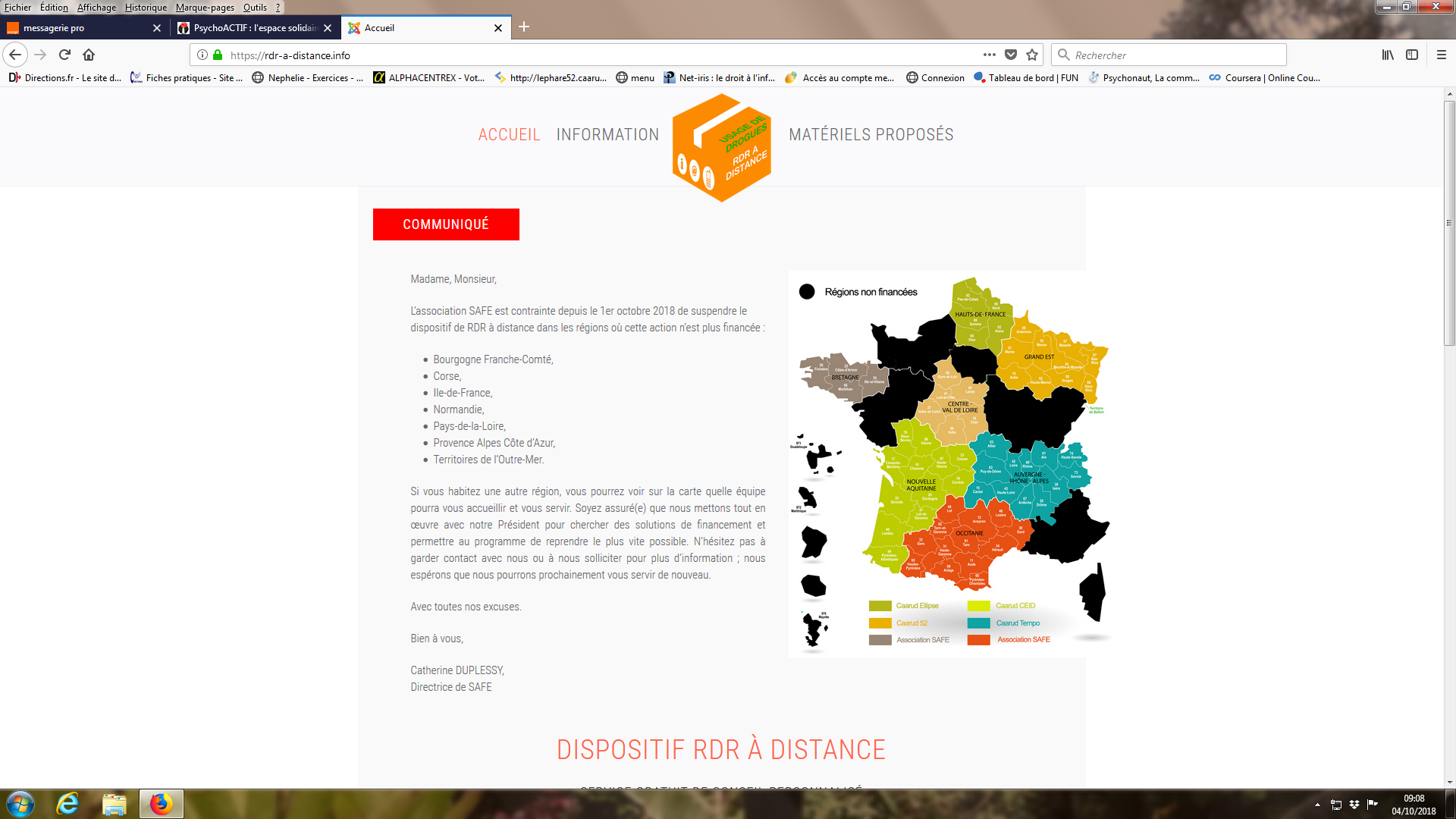The width and height of the screenshot is (1456, 819).
Task: Open File Explorer from taskbar
Action: [x=115, y=804]
